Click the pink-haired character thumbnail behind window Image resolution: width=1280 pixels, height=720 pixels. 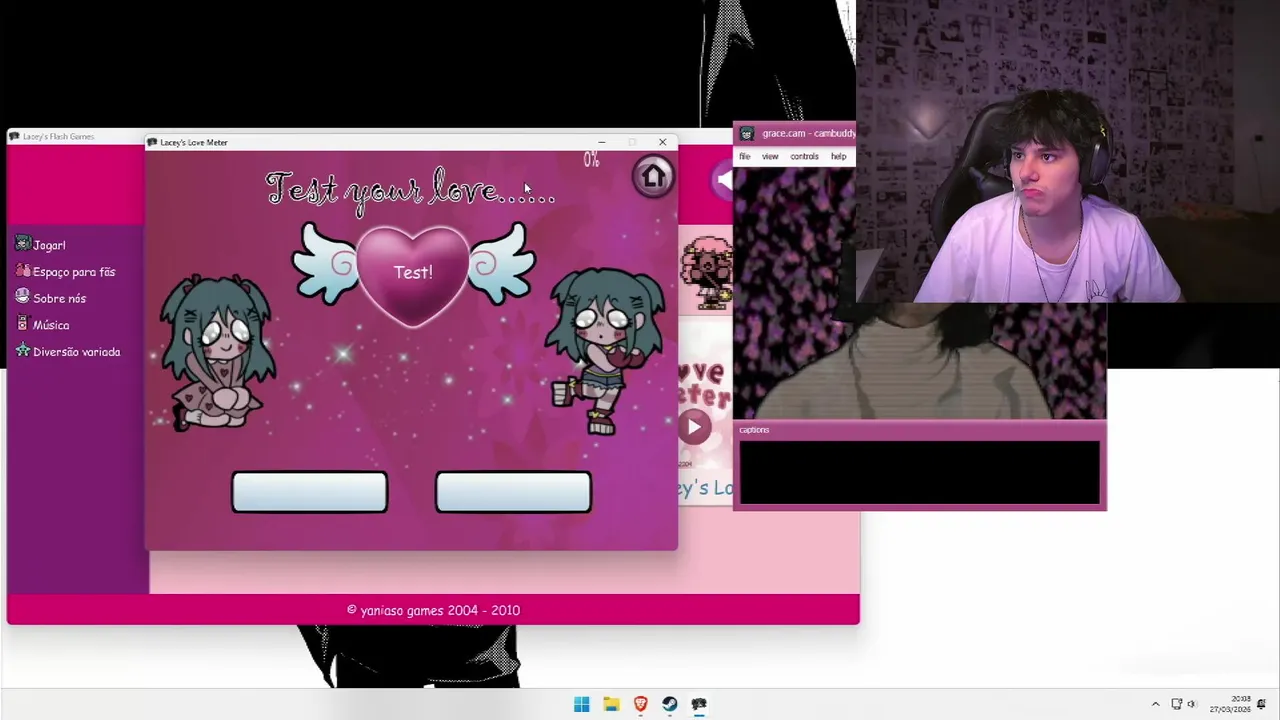tap(706, 272)
